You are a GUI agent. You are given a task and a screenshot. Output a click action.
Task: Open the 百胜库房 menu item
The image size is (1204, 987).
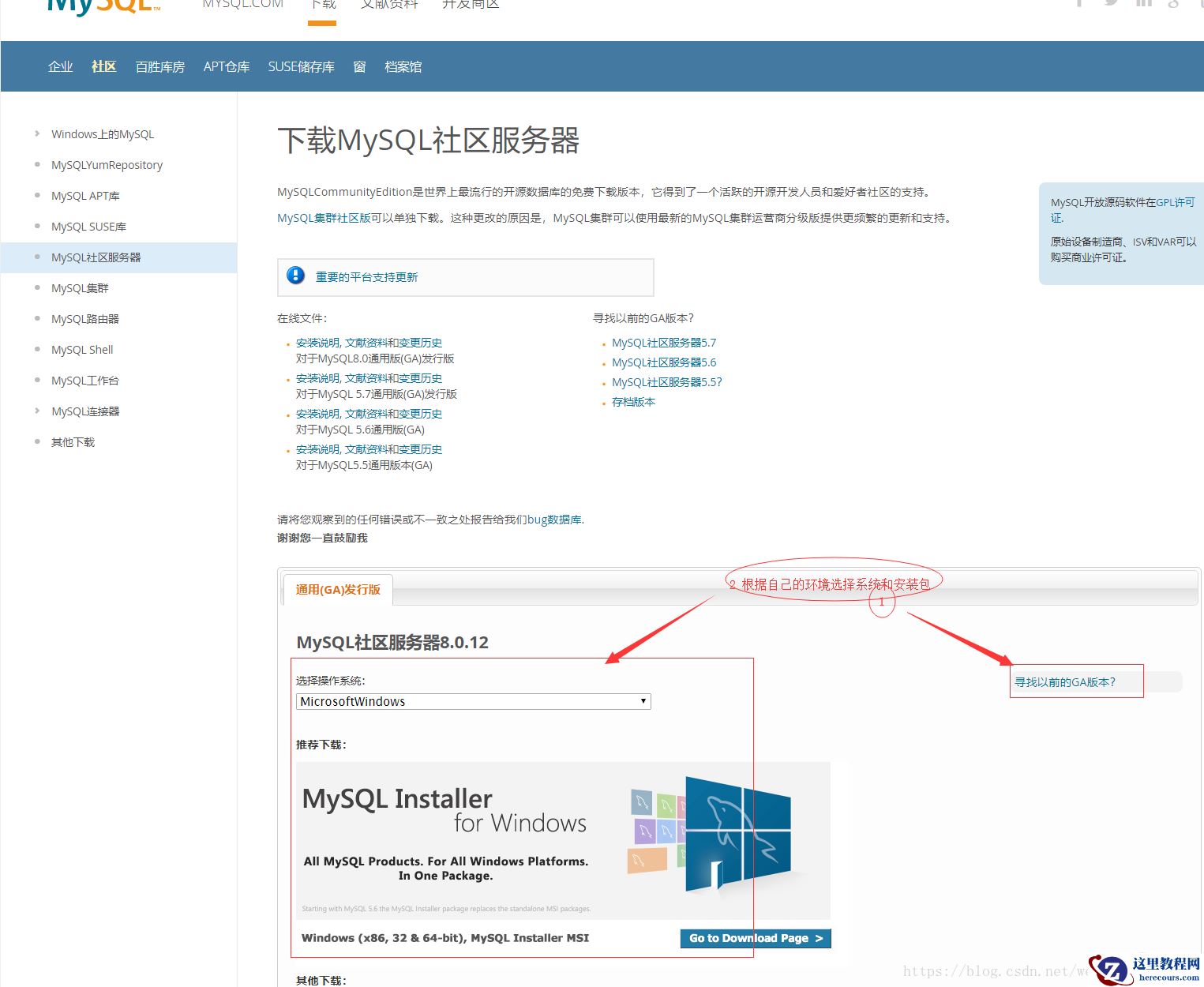click(x=160, y=66)
